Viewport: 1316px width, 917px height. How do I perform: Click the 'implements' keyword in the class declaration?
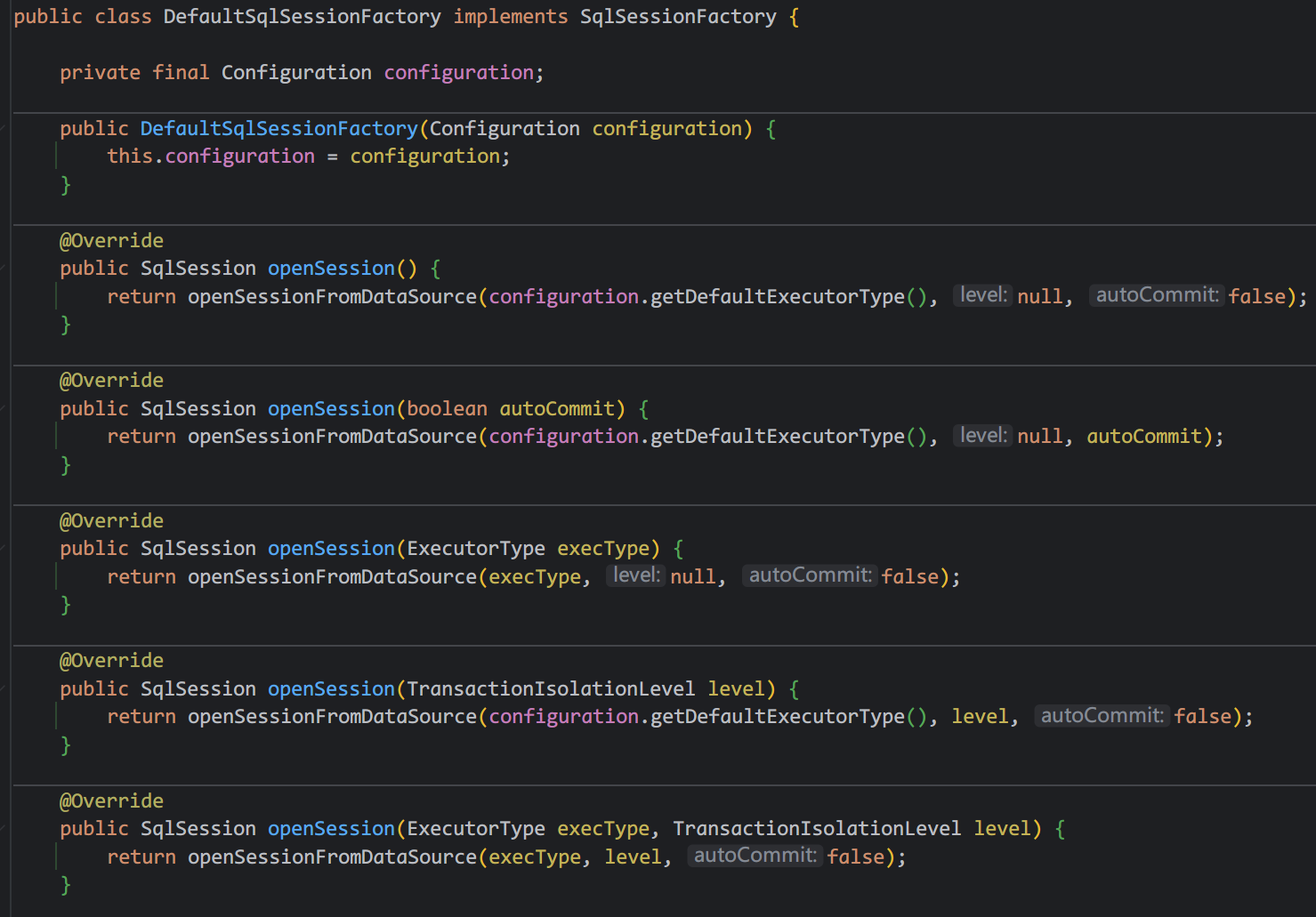coord(510,17)
